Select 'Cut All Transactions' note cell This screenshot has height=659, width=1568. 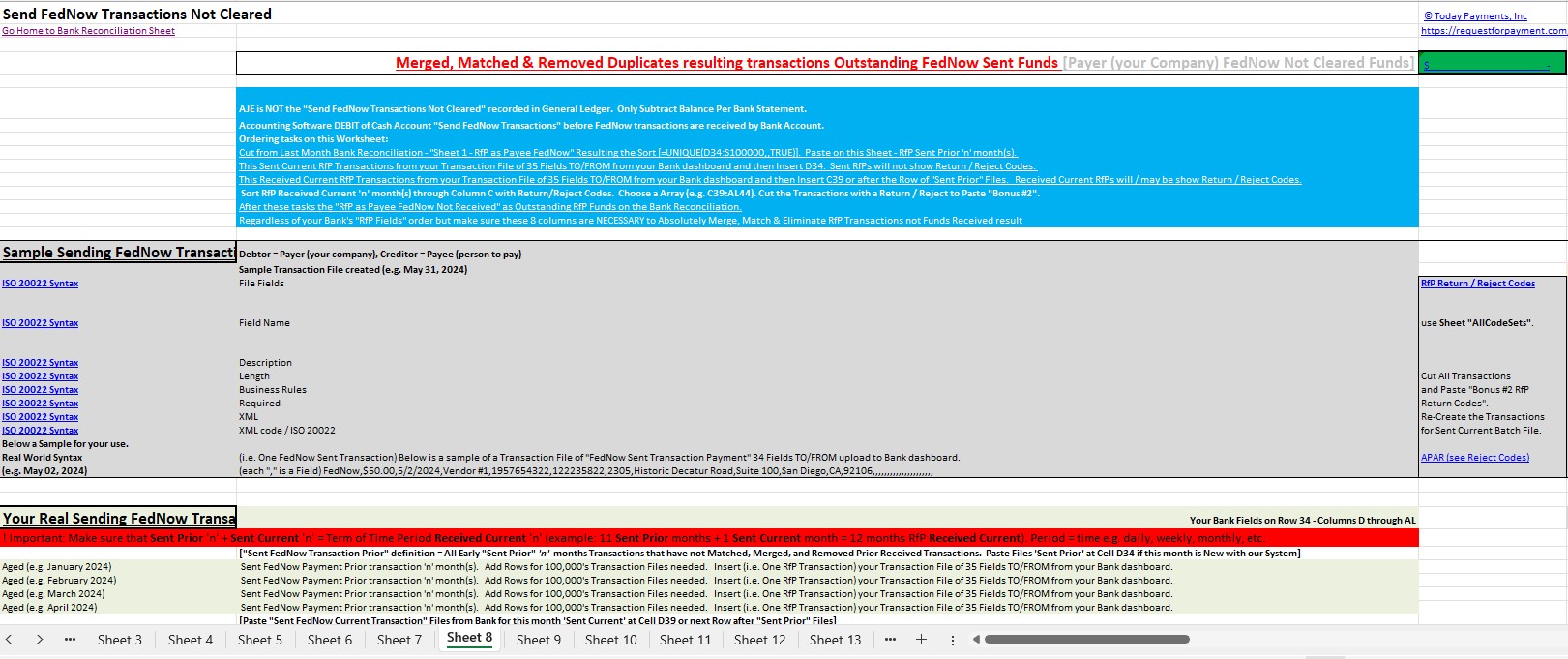tap(1465, 376)
